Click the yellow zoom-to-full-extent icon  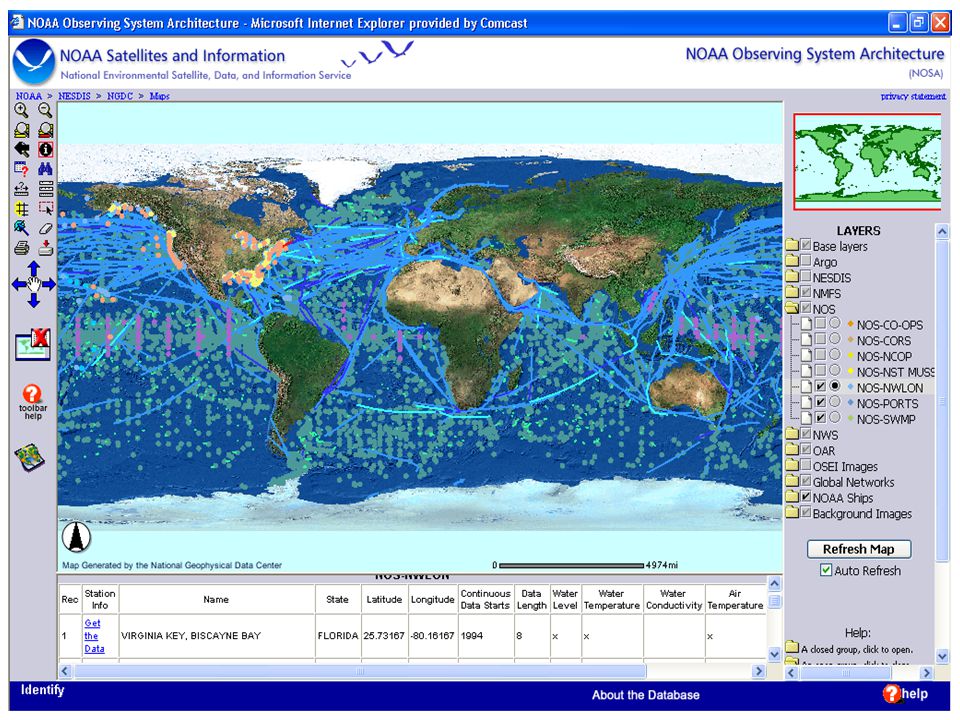pyautogui.click(x=21, y=130)
